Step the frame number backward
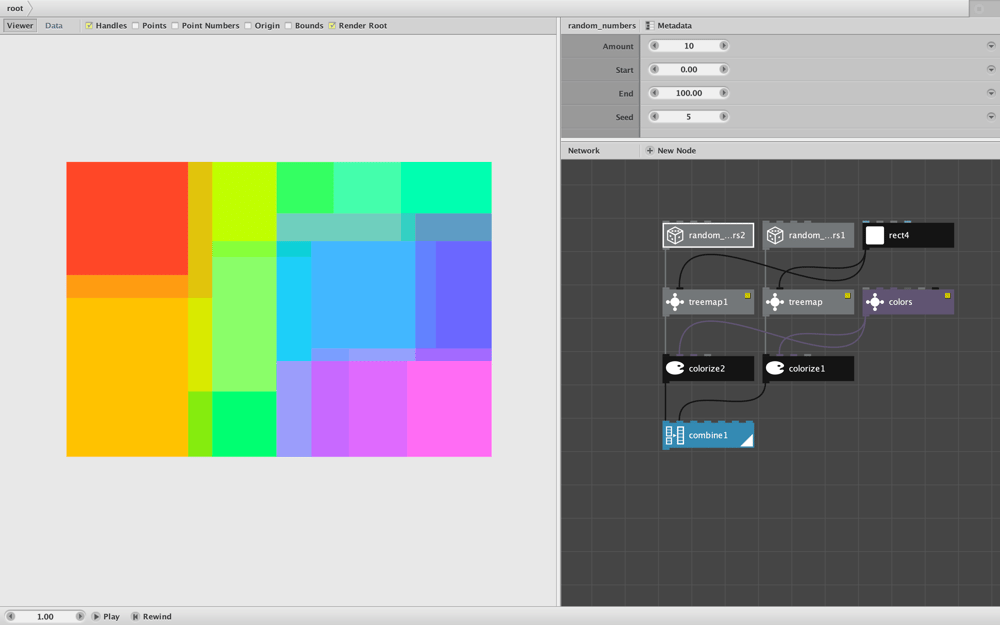The image size is (1000, 625). point(10,616)
